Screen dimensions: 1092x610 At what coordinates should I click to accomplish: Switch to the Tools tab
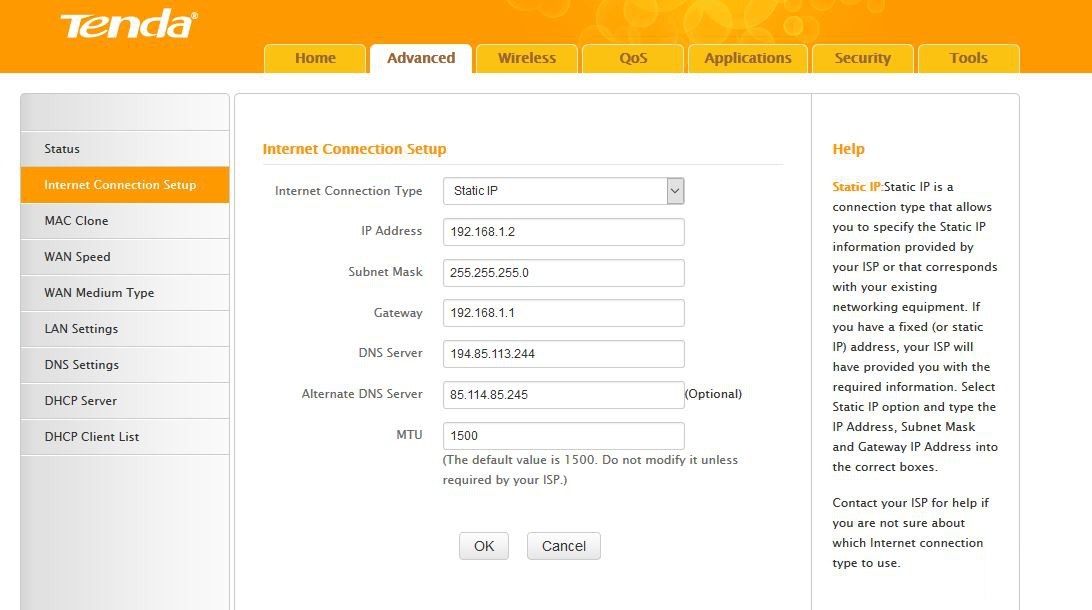point(969,58)
